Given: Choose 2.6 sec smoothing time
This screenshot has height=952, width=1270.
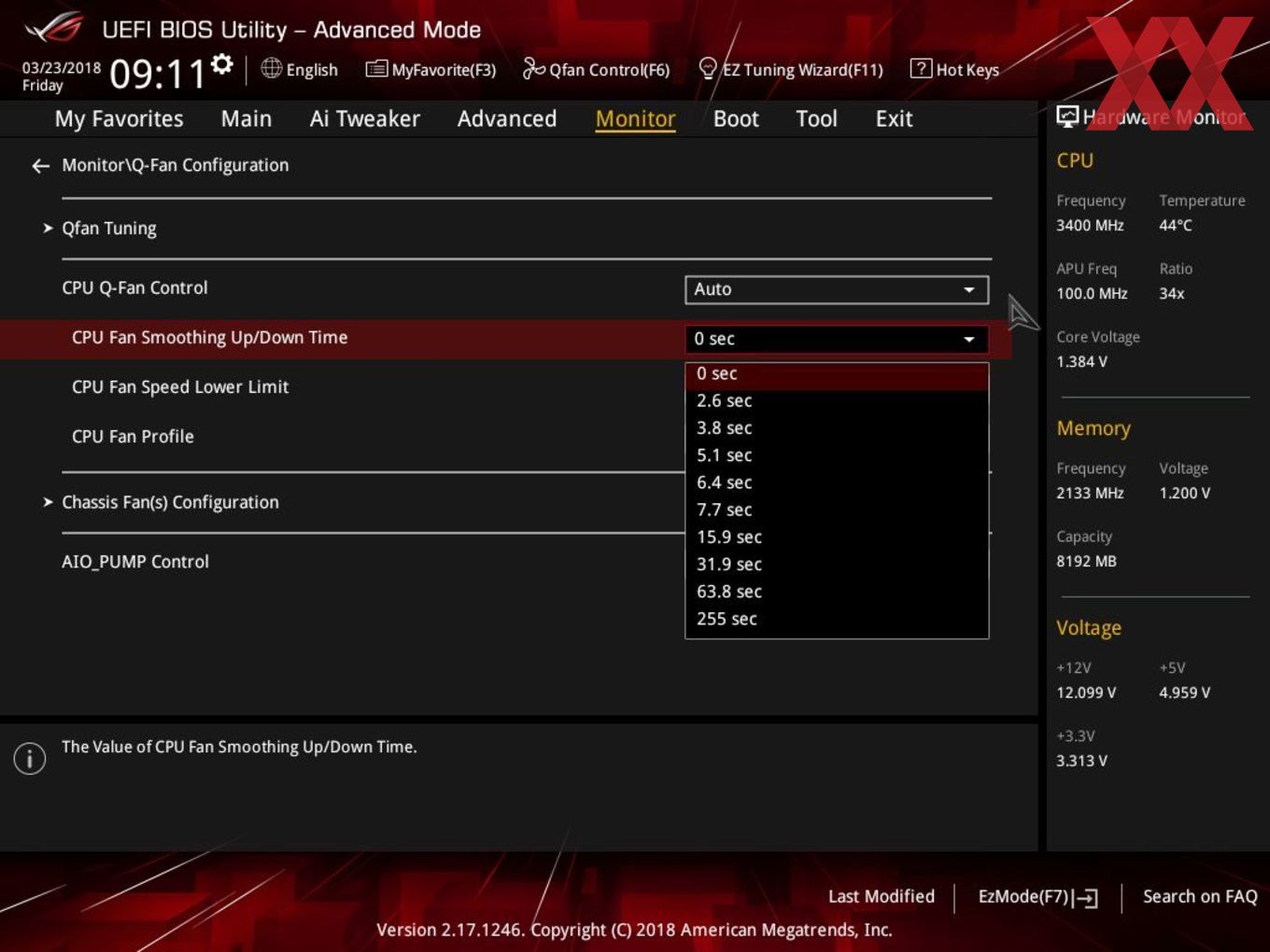Looking at the screenshot, I should (x=837, y=400).
